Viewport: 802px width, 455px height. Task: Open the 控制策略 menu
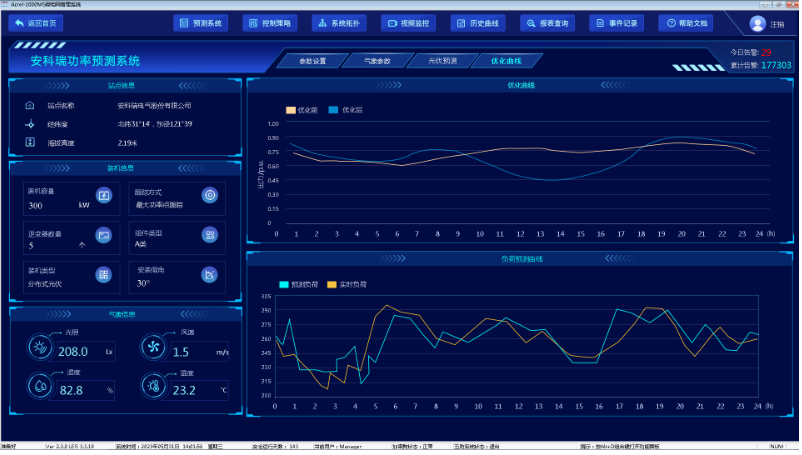pyautogui.click(x=270, y=22)
